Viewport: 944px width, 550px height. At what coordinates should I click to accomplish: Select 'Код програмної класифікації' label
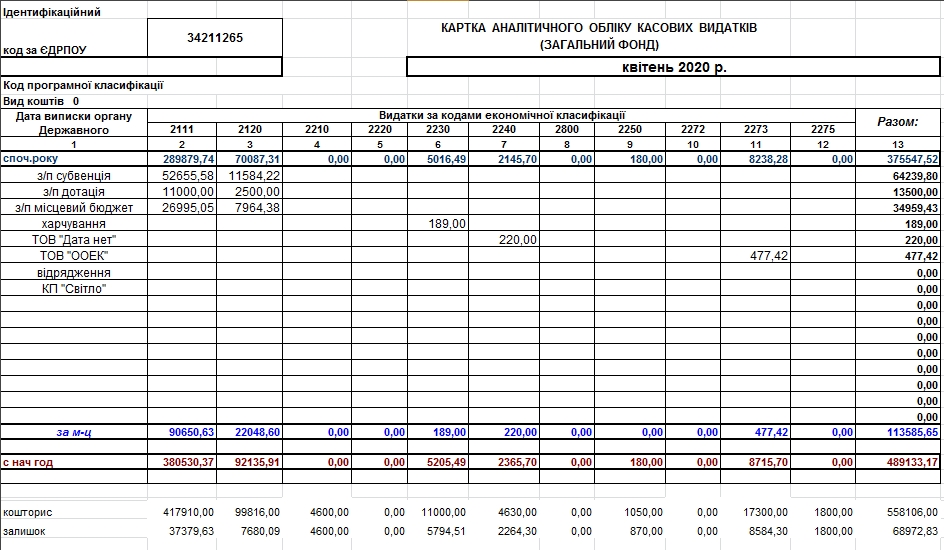pos(83,85)
